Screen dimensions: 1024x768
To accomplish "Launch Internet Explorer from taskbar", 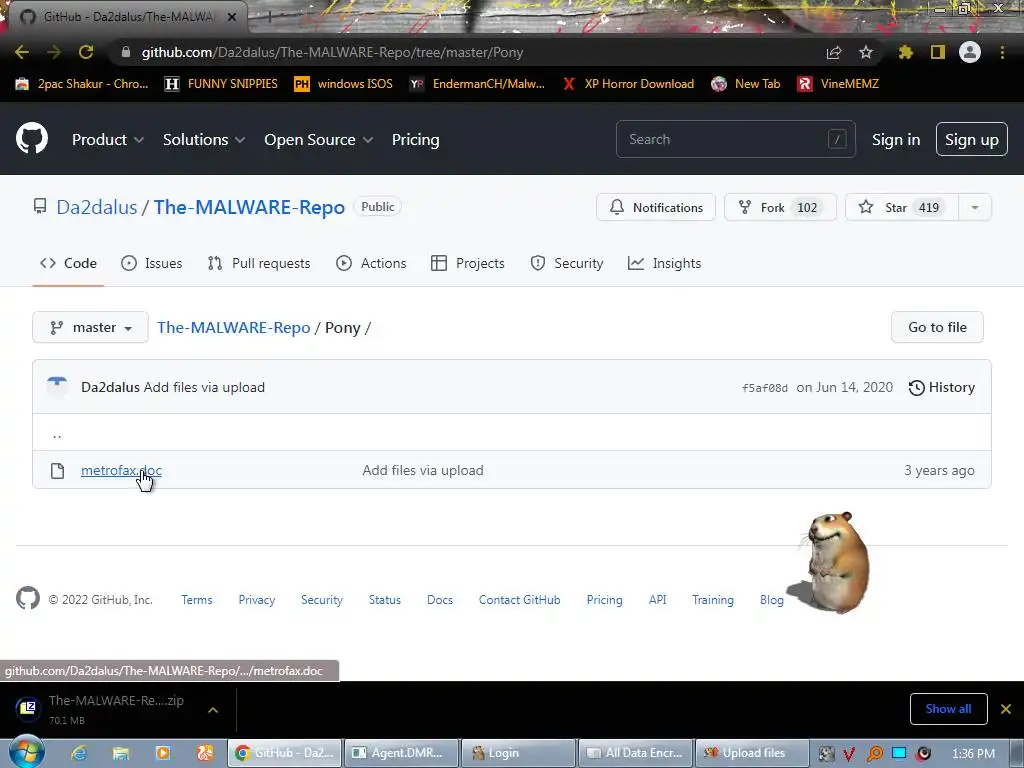I will click(x=78, y=753).
